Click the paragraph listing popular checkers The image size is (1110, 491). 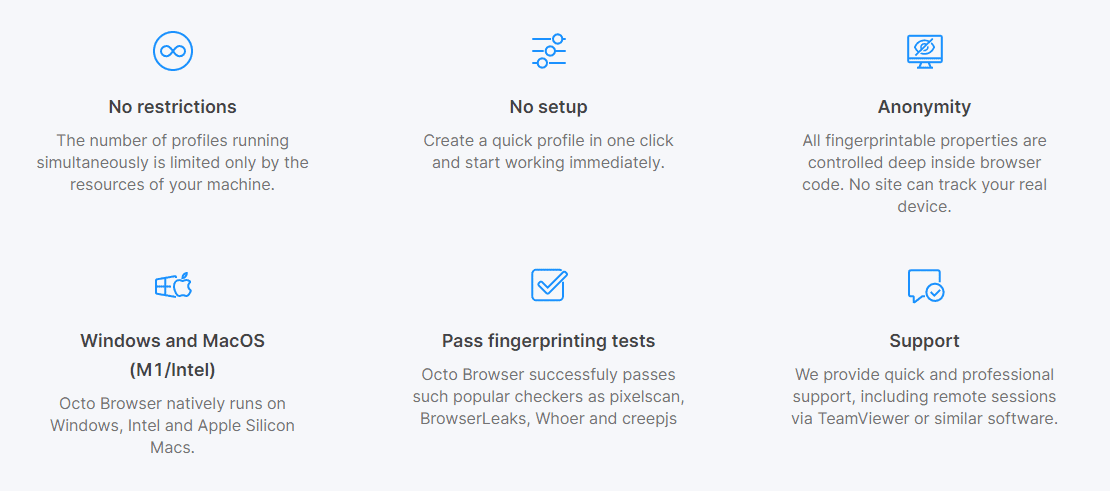click(x=549, y=396)
